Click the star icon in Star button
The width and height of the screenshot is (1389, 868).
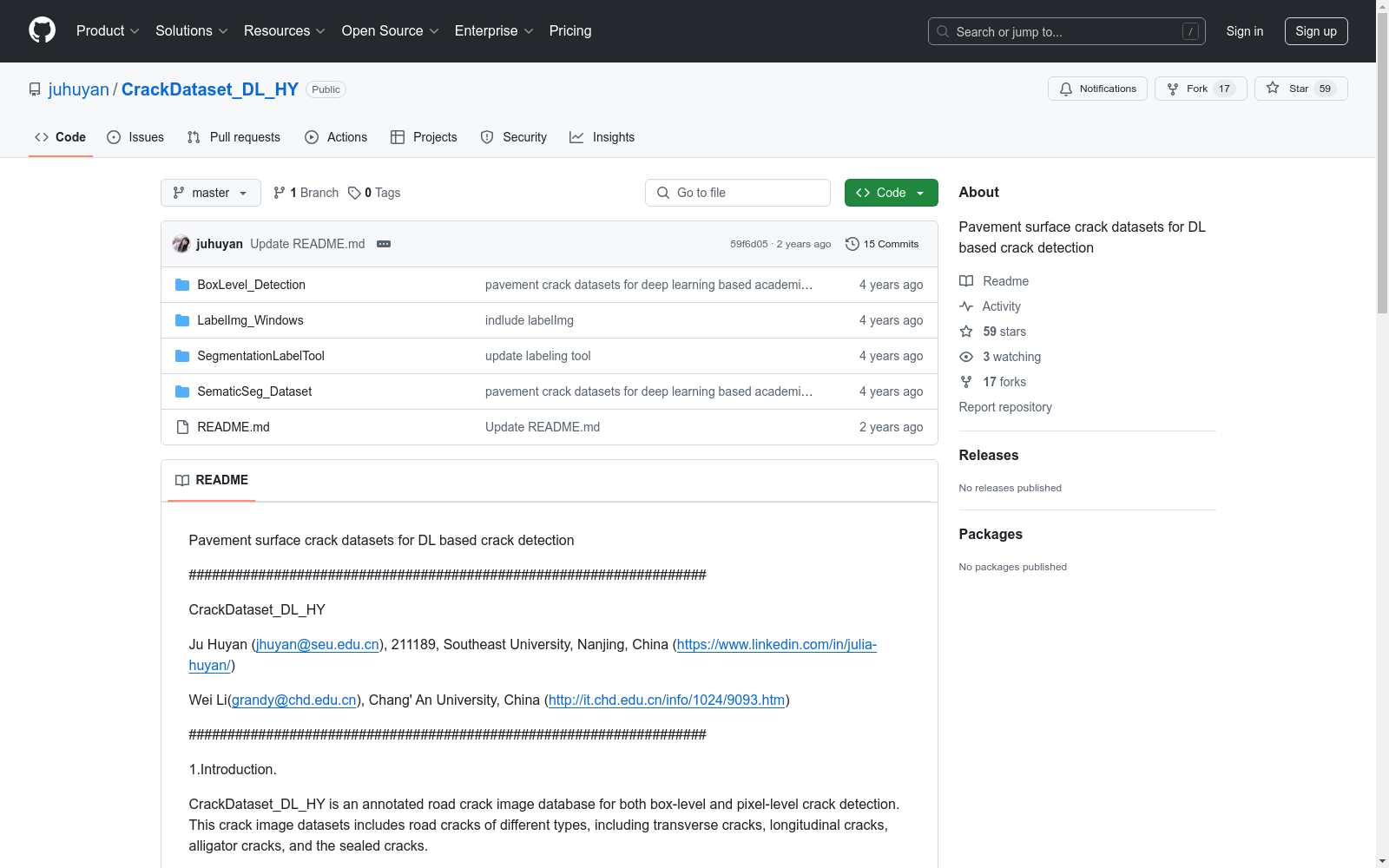[1273, 88]
